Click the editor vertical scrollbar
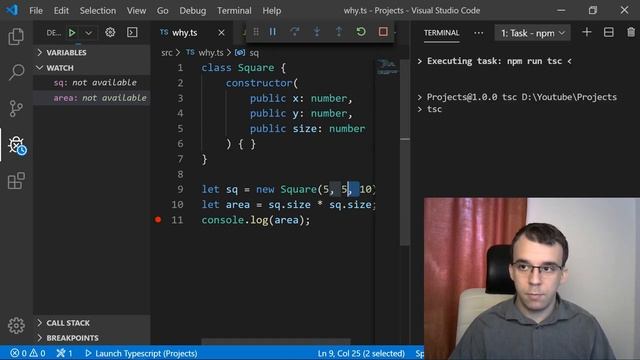 click(404, 153)
